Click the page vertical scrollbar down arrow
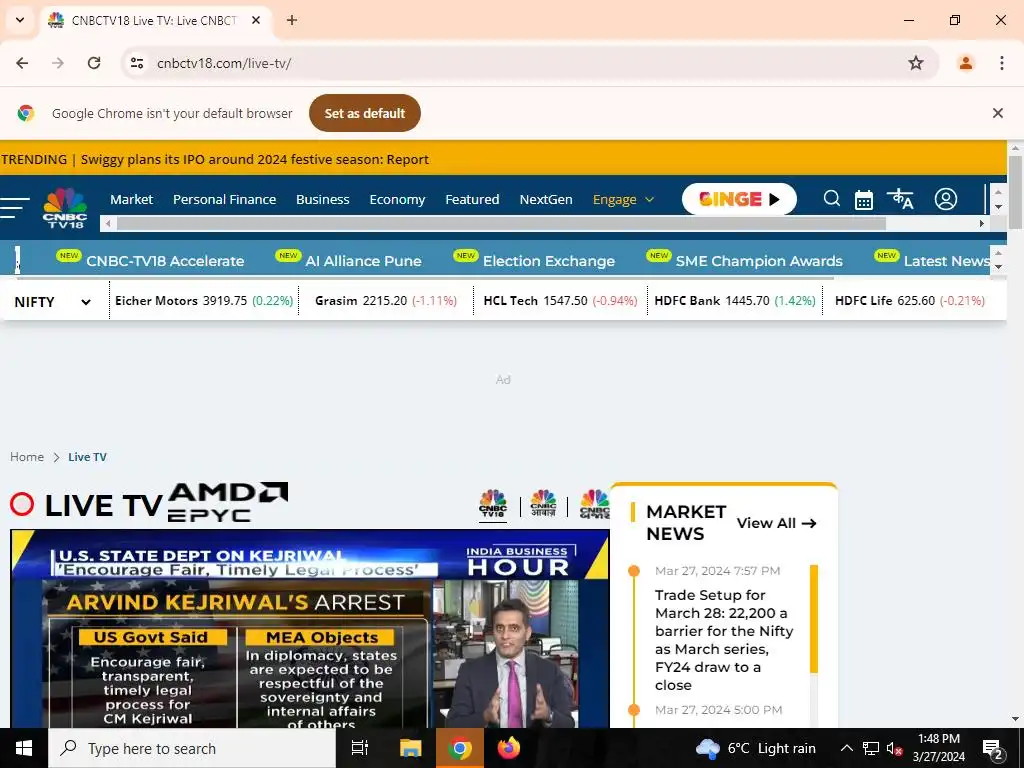 [x=1015, y=719]
